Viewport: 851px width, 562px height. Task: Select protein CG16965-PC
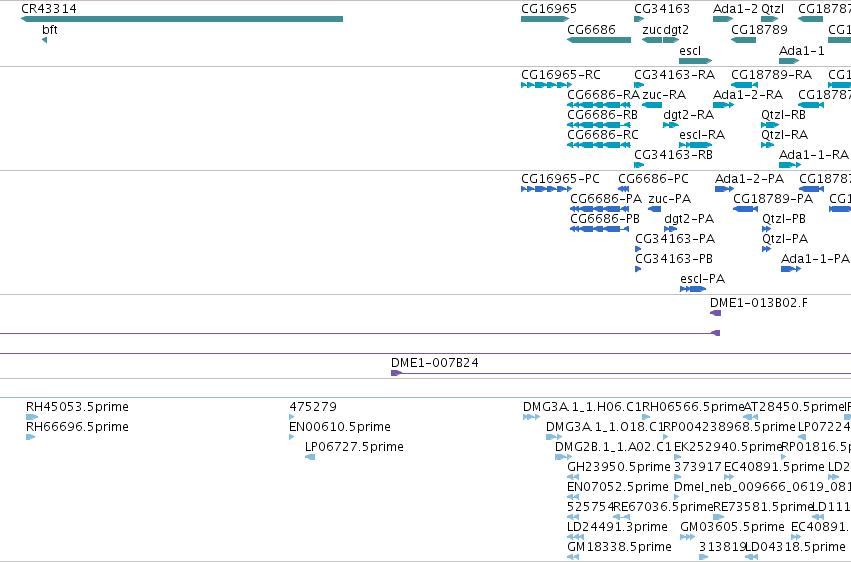point(560,178)
